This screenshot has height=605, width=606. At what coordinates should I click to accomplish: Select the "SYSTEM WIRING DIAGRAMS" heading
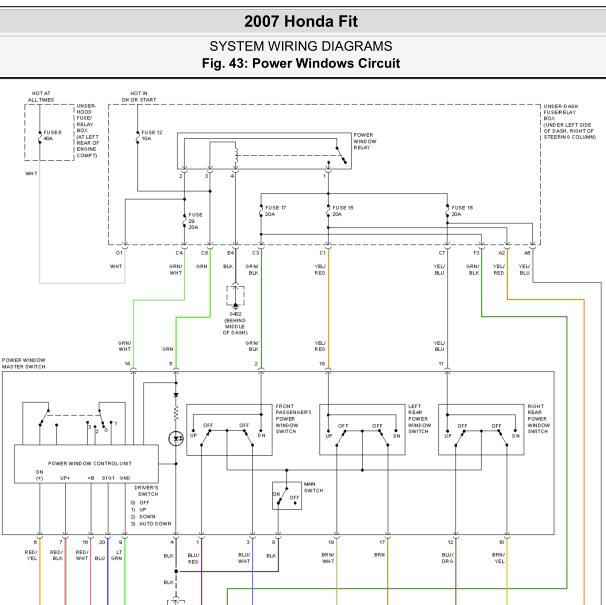(x=301, y=46)
